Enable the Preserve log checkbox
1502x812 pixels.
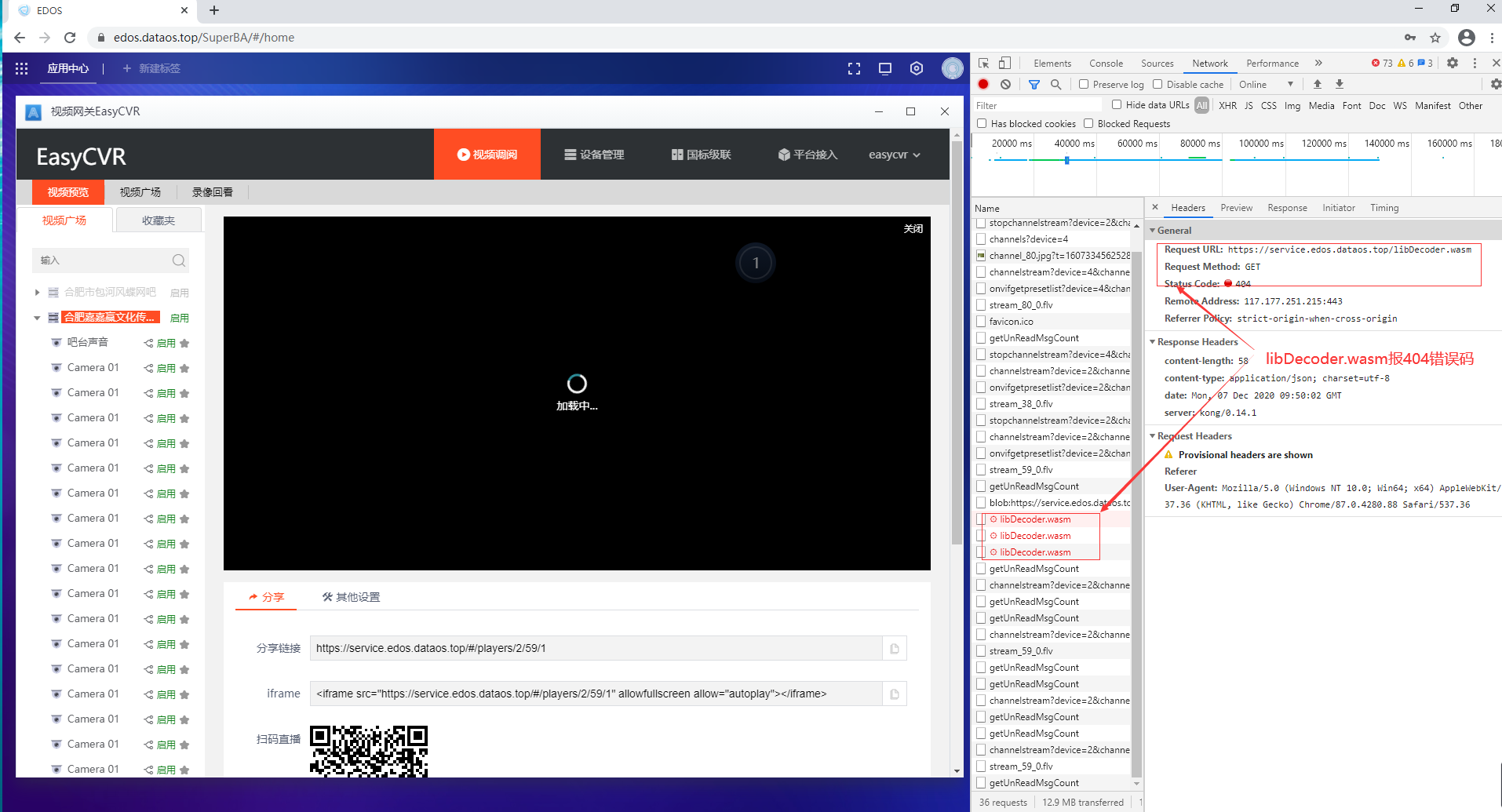[1084, 84]
